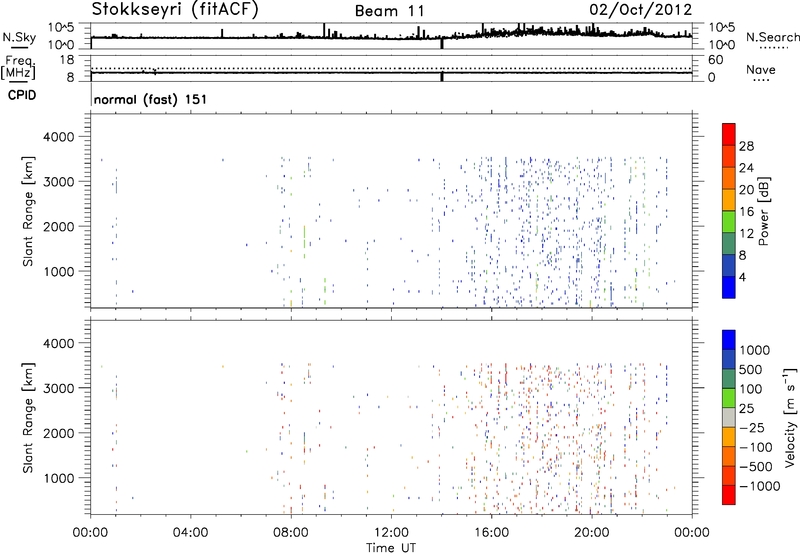800x554 pixels.
Task: Select the 'Beam 11' heading
Action: 390,11
